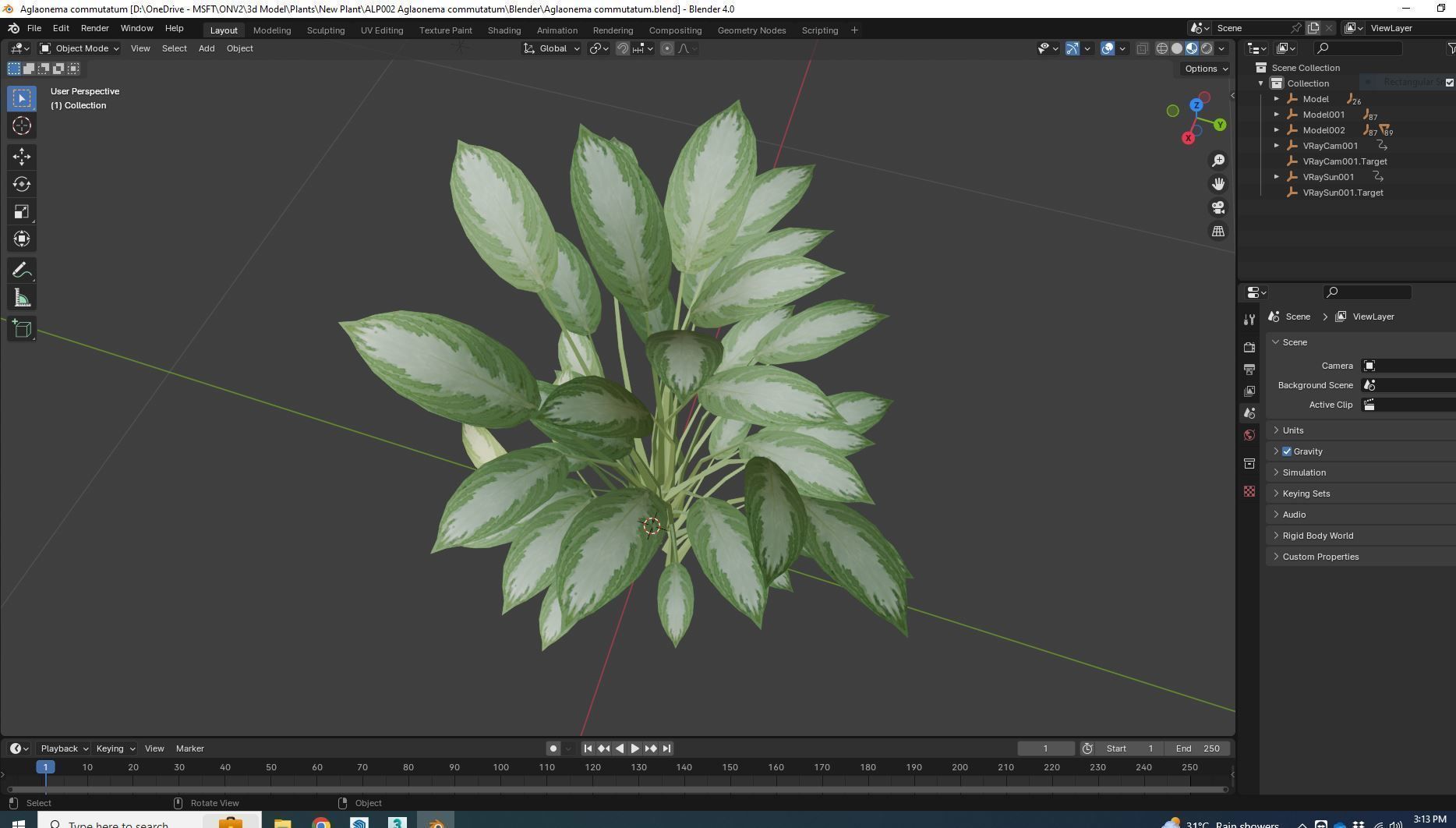Toggle X-ray view button
1456x828 pixels.
pos(1142,48)
